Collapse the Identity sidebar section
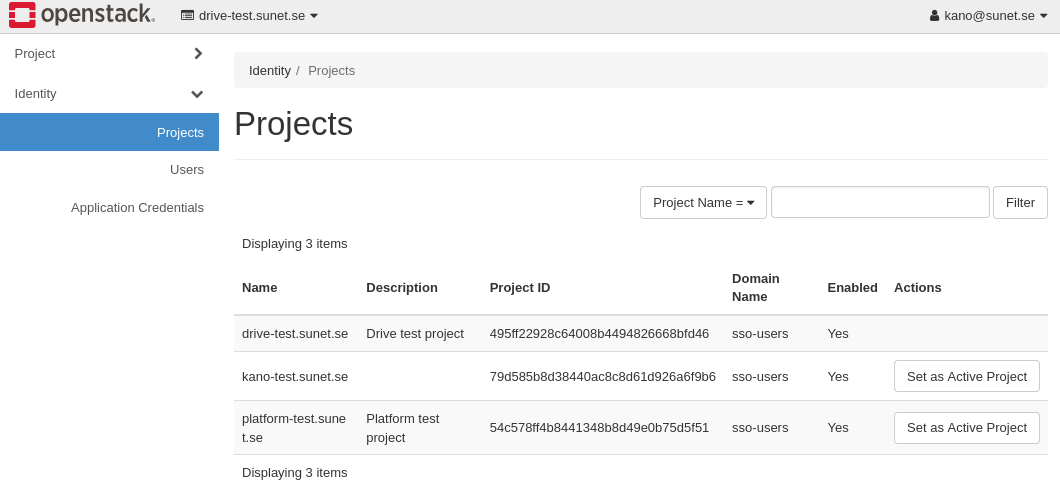This screenshot has height=493, width=1060. click(x=109, y=93)
